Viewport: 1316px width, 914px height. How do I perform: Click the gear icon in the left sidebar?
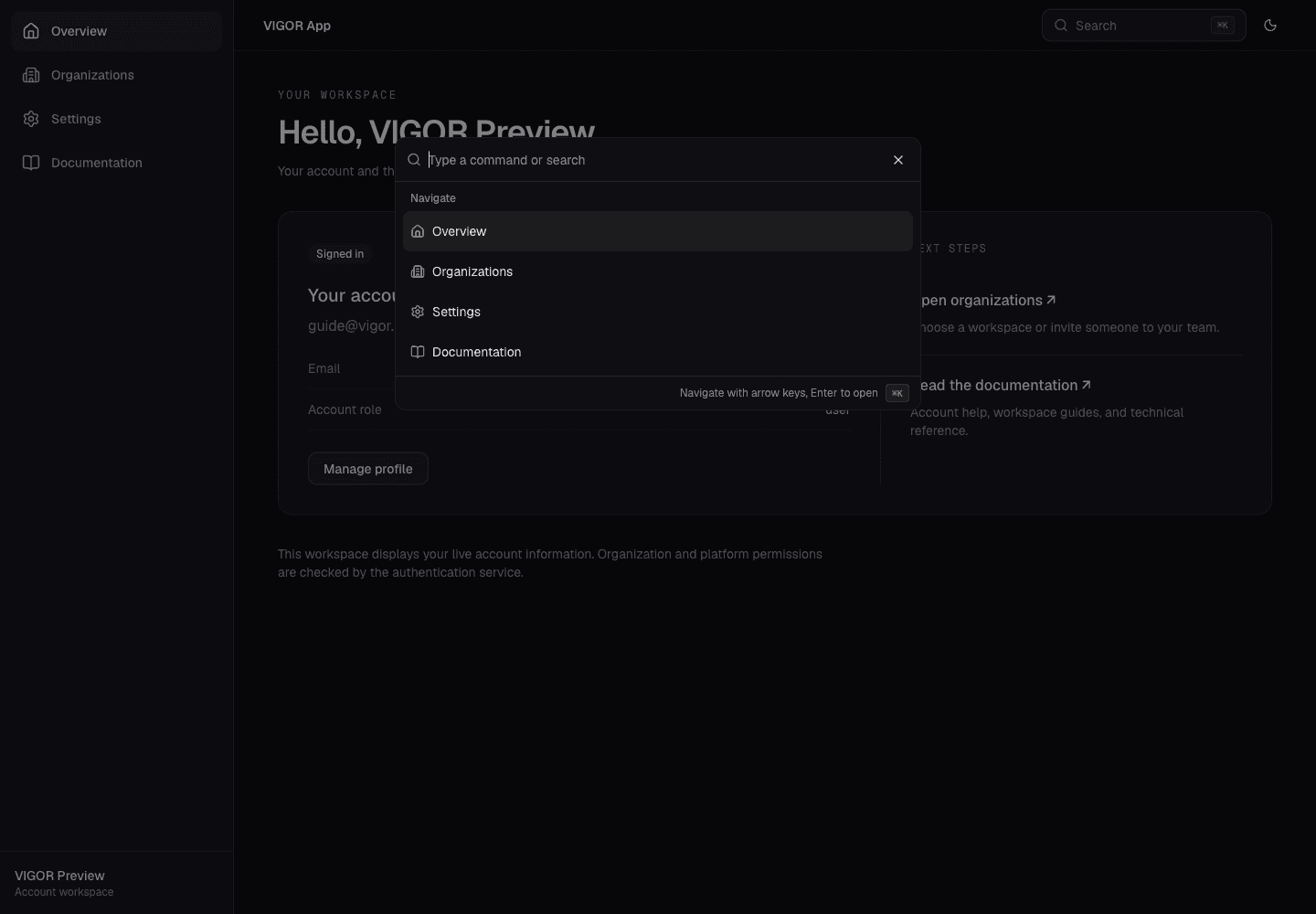click(x=31, y=119)
